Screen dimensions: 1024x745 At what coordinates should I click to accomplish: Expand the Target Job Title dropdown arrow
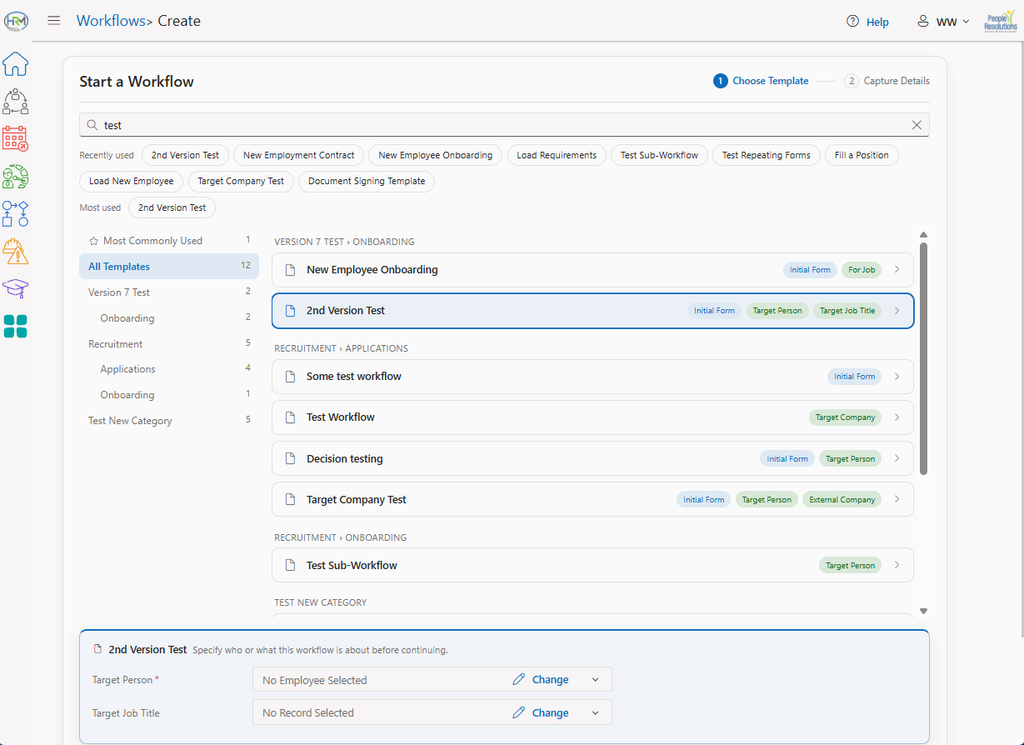pos(595,713)
